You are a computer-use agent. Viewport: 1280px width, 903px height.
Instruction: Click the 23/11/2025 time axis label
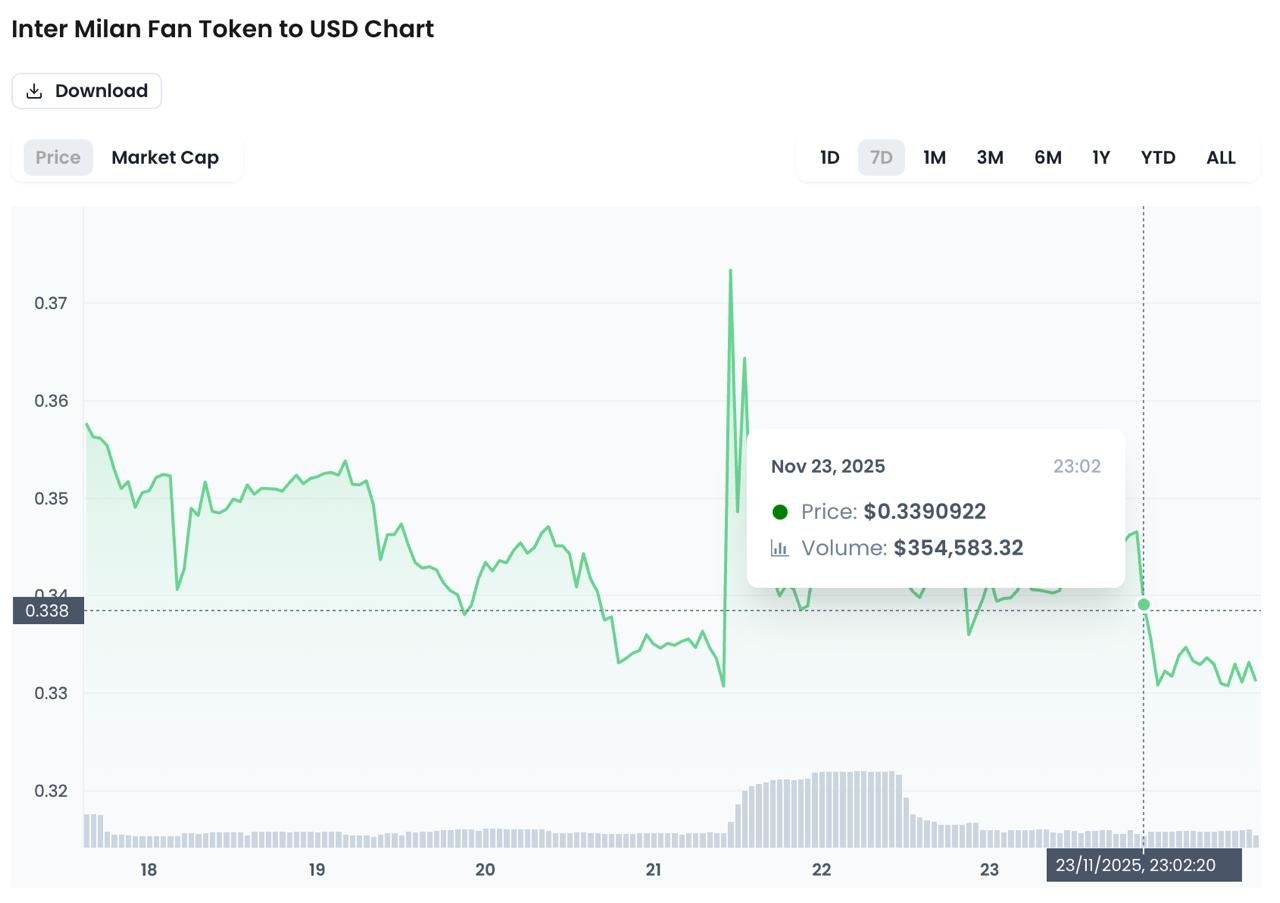(1144, 865)
